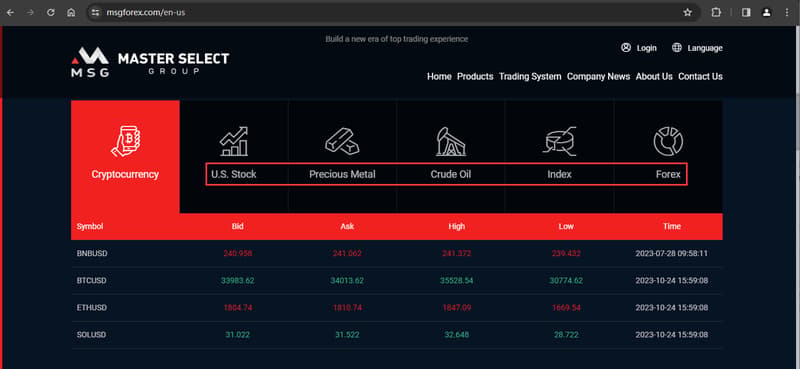800x369 pixels.
Task: Open the Products menu item
Action: click(475, 77)
